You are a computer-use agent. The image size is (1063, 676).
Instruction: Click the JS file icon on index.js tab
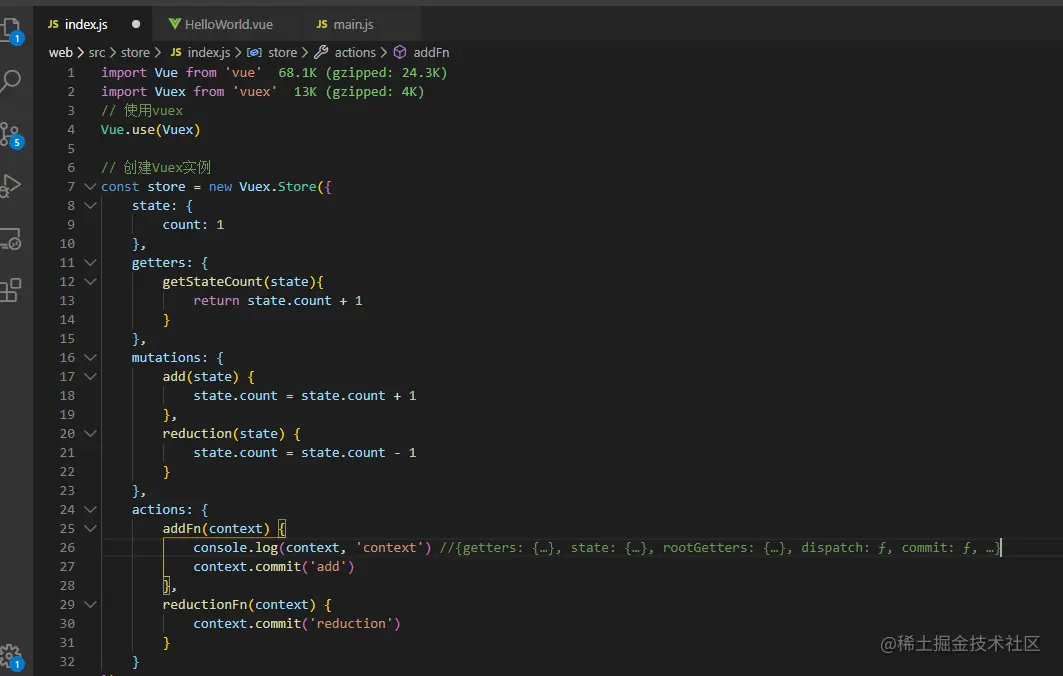pyautogui.click(x=53, y=24)
